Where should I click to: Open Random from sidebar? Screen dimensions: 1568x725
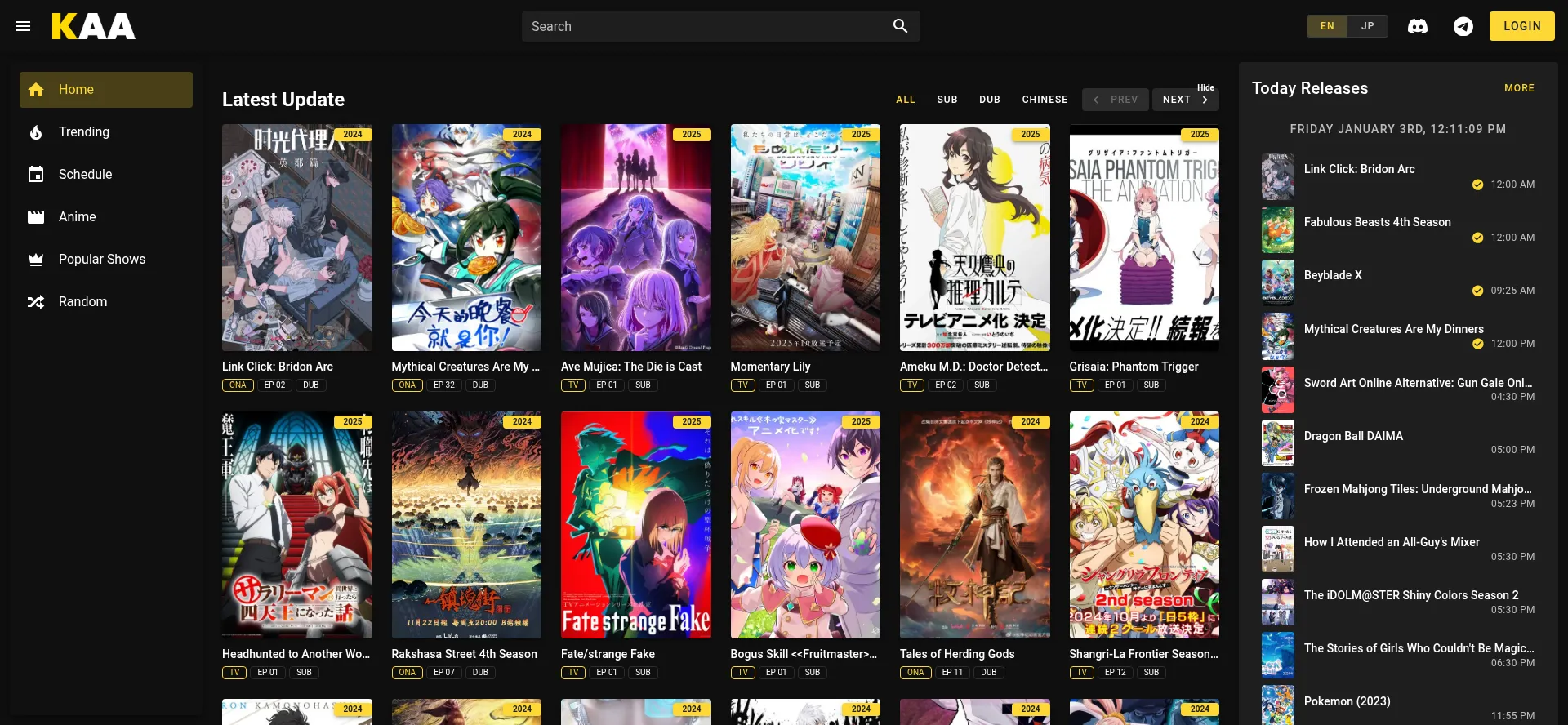coord(106,302)
